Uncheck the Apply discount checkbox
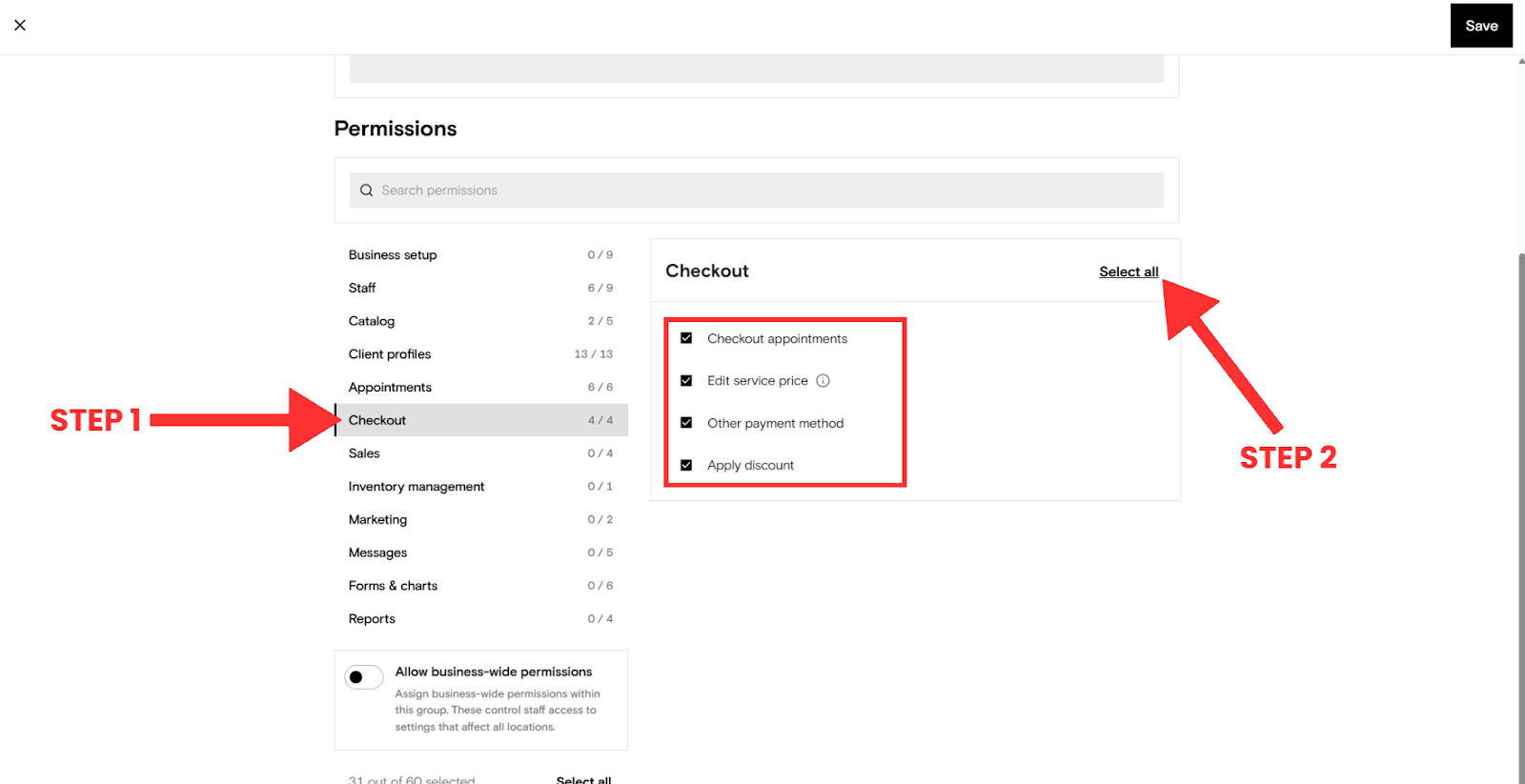Image resolution: width=1525 pixels, height=784 pixels. pos(686,465)
